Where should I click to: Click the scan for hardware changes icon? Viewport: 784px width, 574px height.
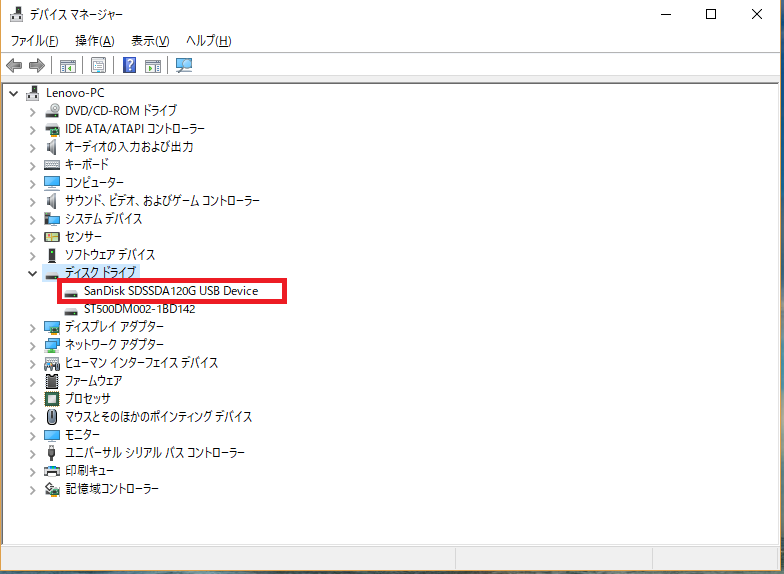(x=184, y=65)
